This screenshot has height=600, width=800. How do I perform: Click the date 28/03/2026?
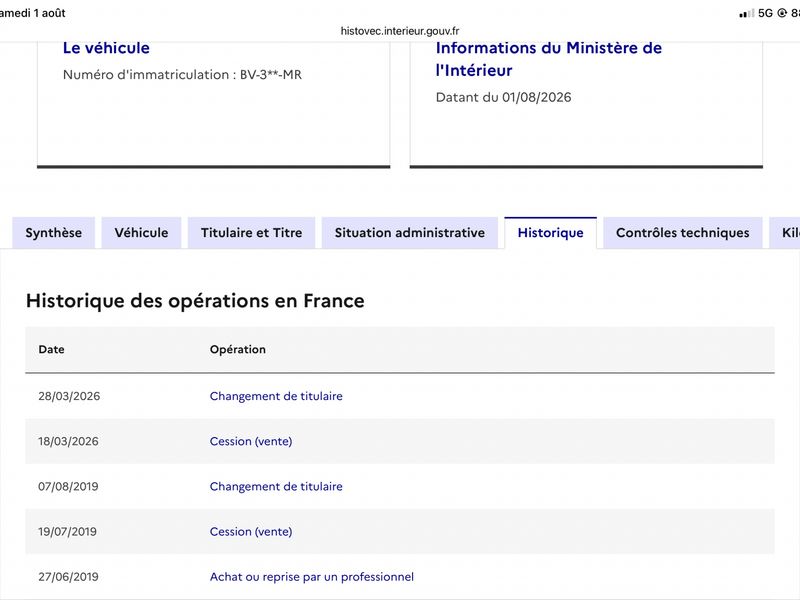click(69, 396)
